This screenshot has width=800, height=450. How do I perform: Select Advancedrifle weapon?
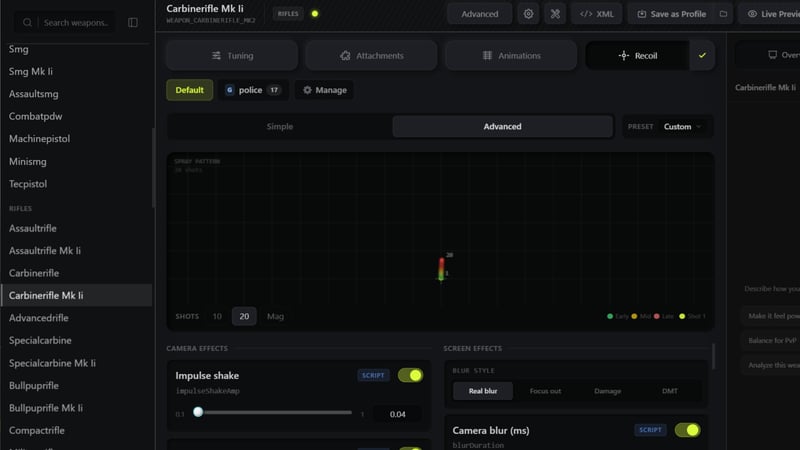click(39, 318)
